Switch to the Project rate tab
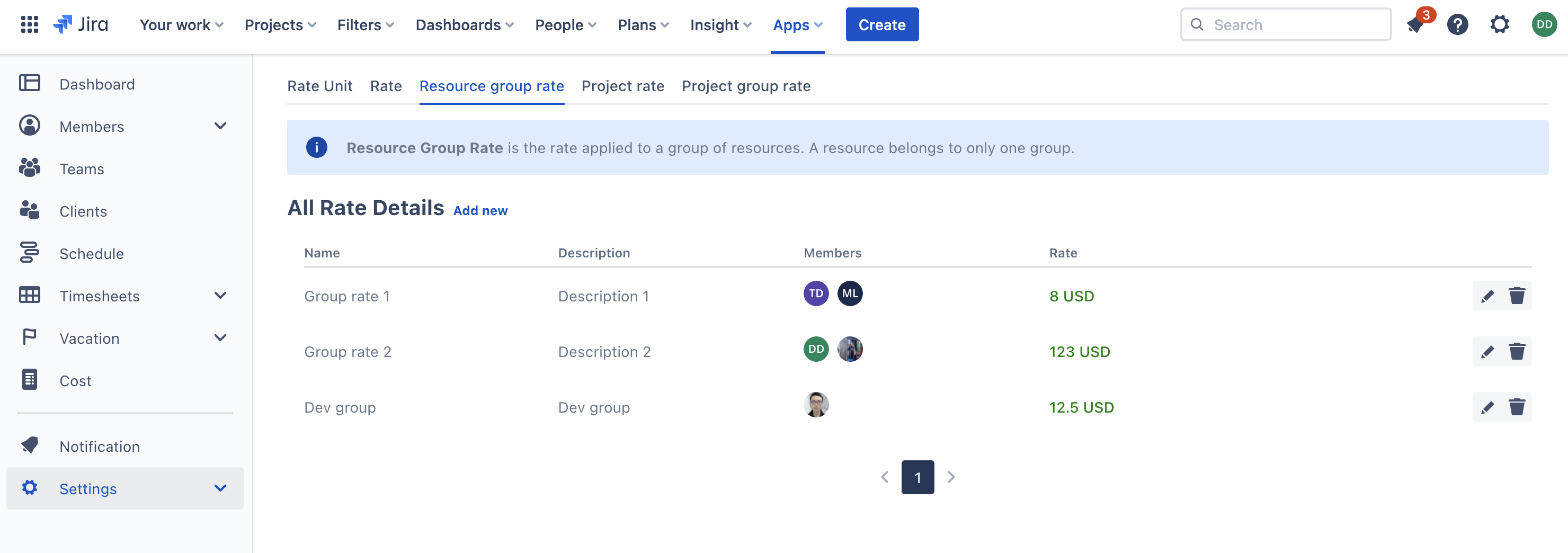Image resolution: width=1568 pixels, height=553 pixels. 622,86
